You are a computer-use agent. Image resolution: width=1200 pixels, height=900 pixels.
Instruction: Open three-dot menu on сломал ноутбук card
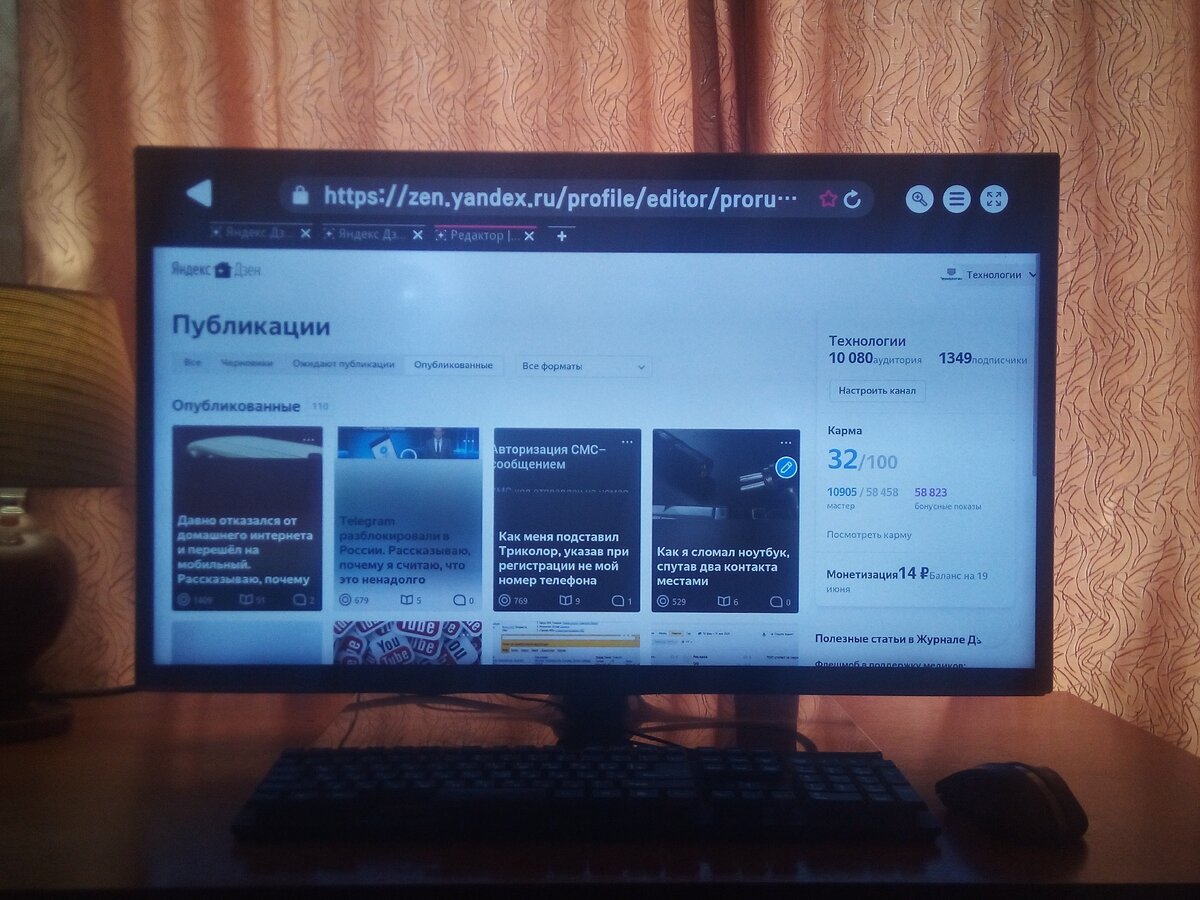(x=786, y=443)
